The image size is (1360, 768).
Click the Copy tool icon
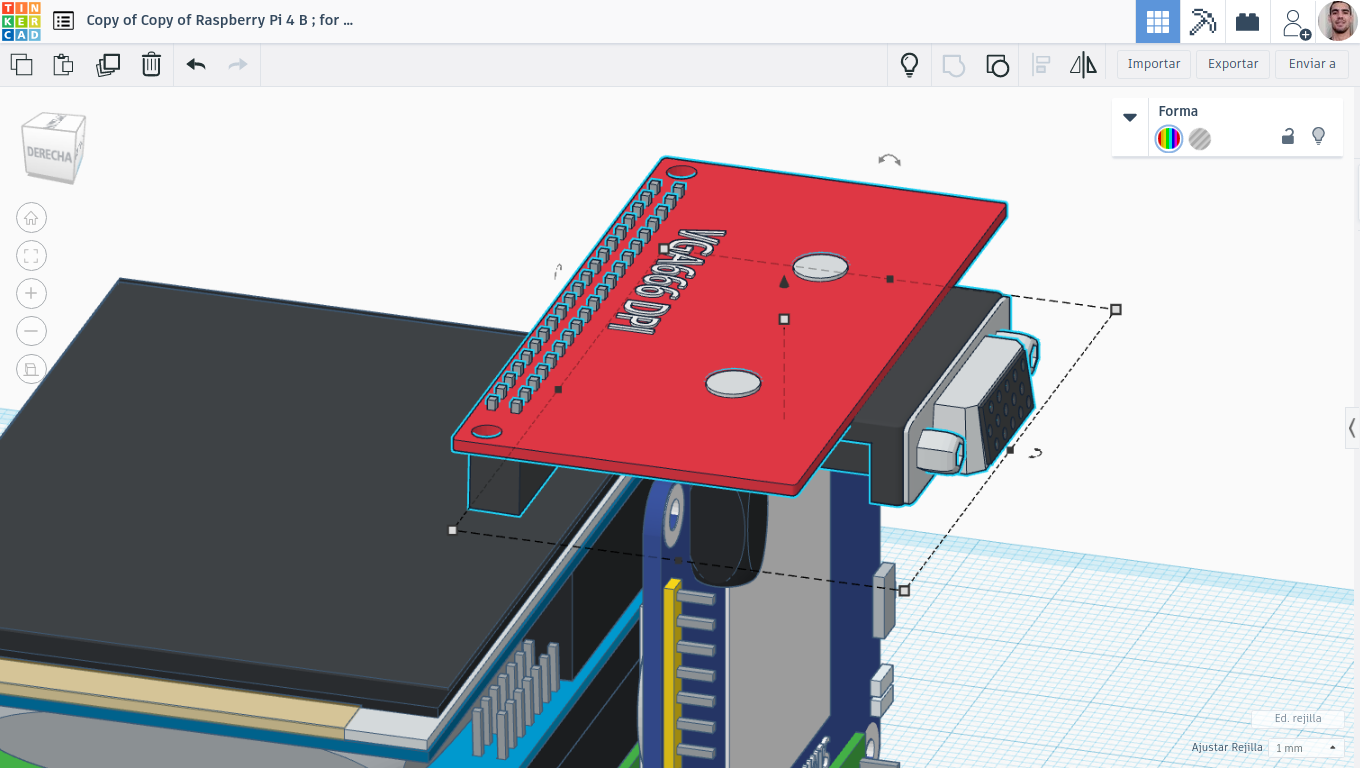[21, 65]
